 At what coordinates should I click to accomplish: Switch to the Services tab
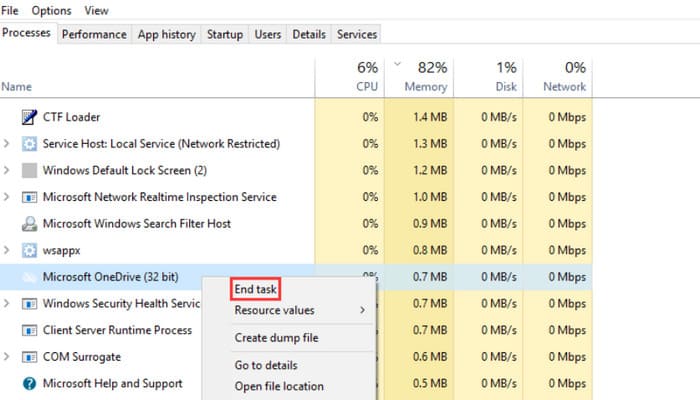[357, 34]
